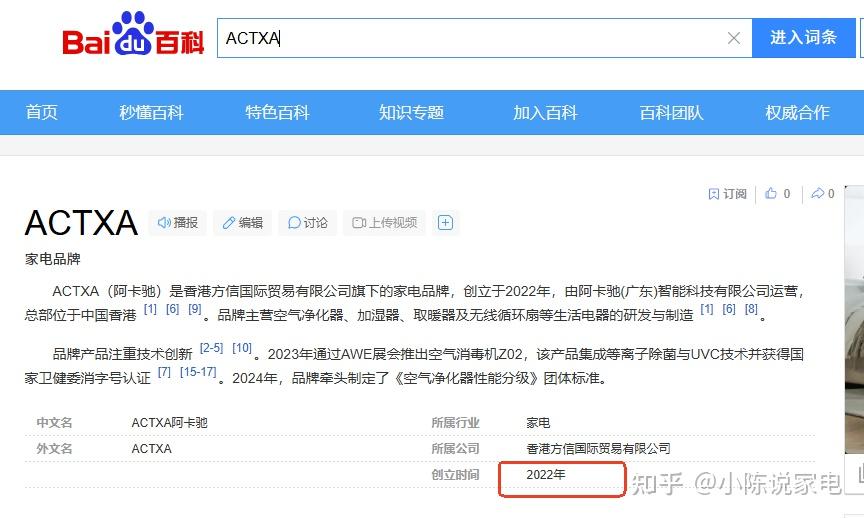Open the 知识专题 navigation tab
Viewport: 864px width, 518px height.
click(411, 112)
